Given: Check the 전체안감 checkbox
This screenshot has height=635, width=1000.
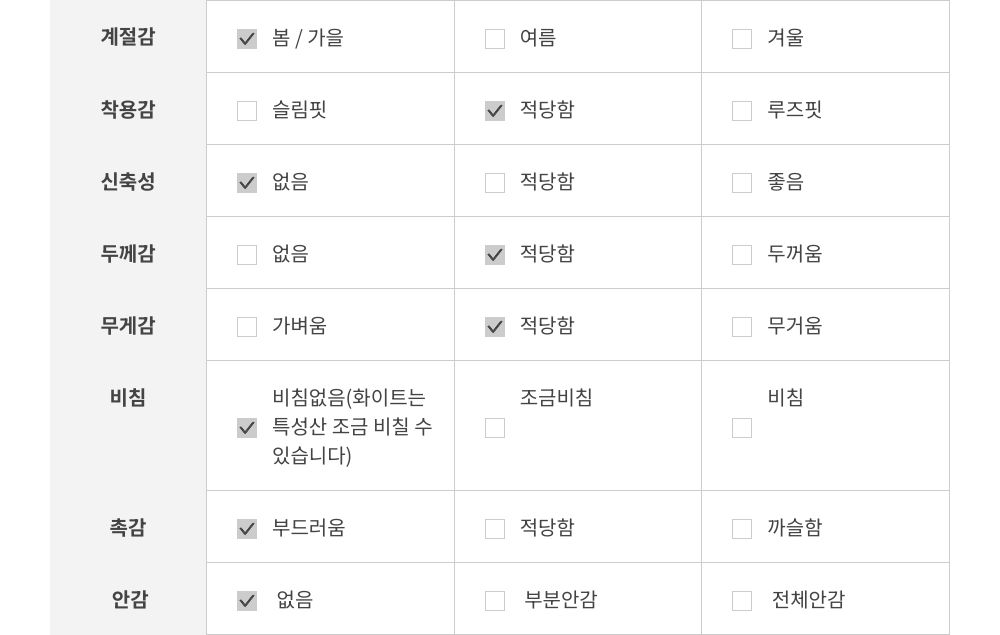Looking at the screenshot, I should (742, 601).
